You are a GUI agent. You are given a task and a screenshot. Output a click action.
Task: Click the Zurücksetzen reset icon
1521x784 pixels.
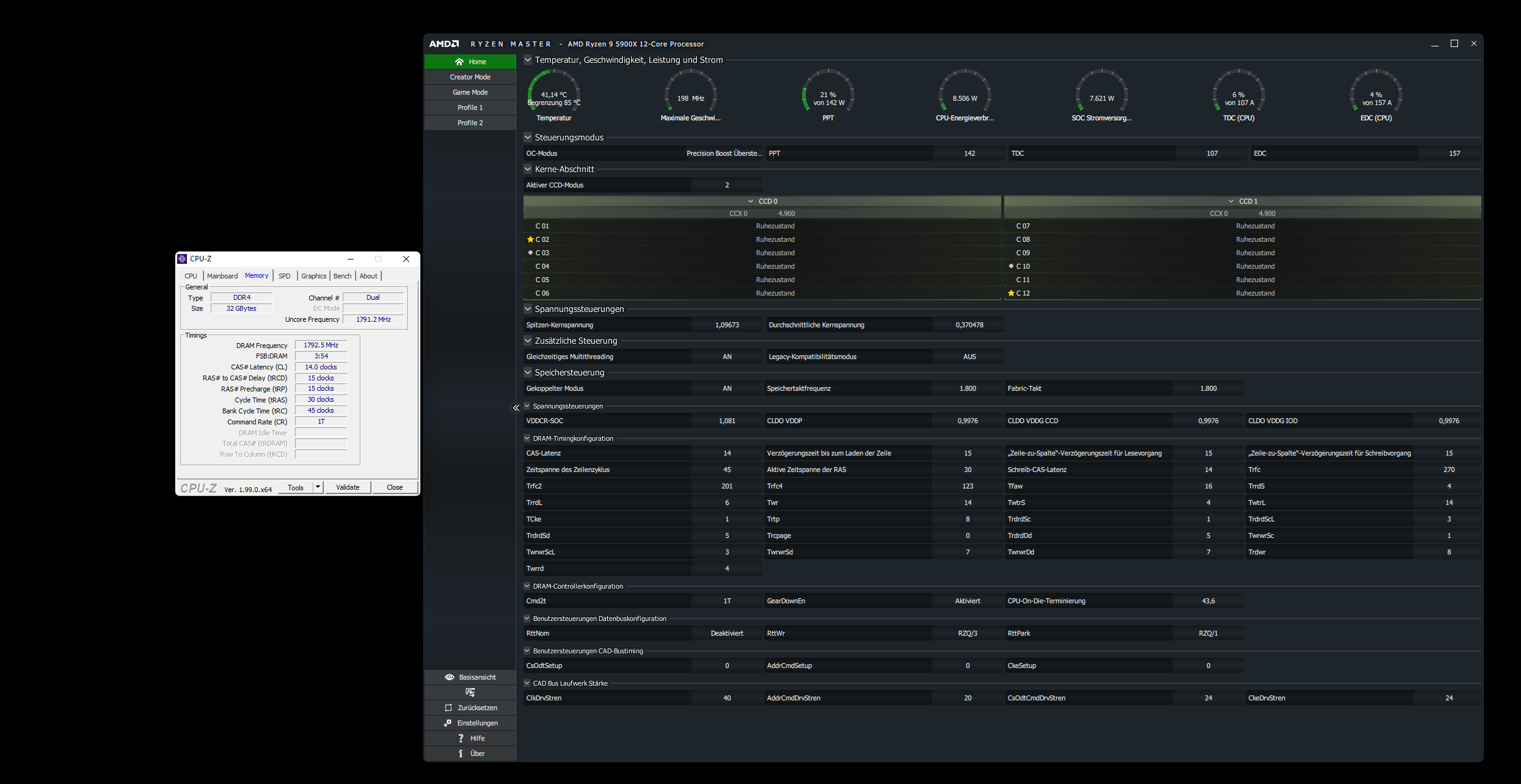(448, 708)
